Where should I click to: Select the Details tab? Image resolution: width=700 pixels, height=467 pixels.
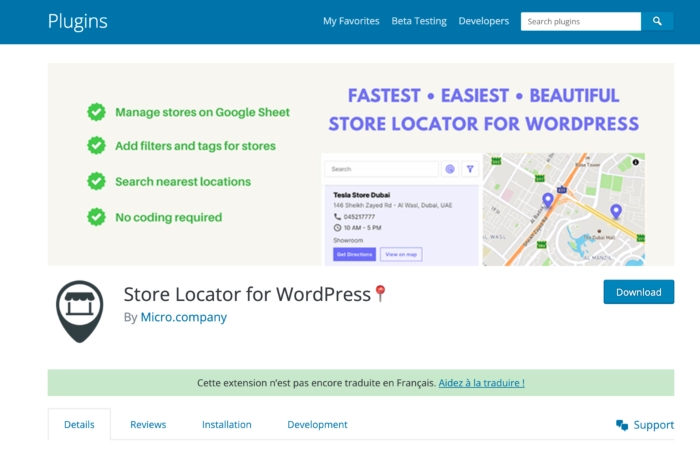(79, 424)
